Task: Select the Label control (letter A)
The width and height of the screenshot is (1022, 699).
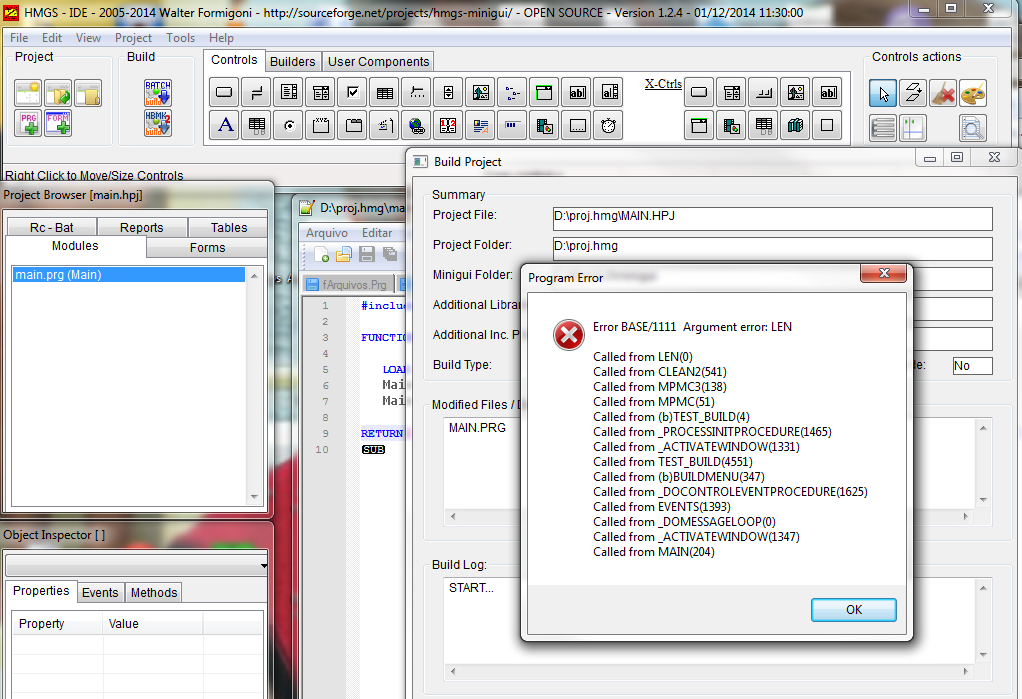Action: click(x=225, y=126)
